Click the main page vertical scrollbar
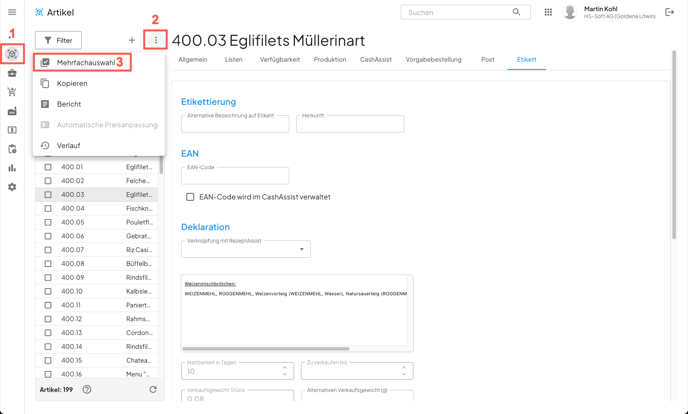 click(674, 145)
